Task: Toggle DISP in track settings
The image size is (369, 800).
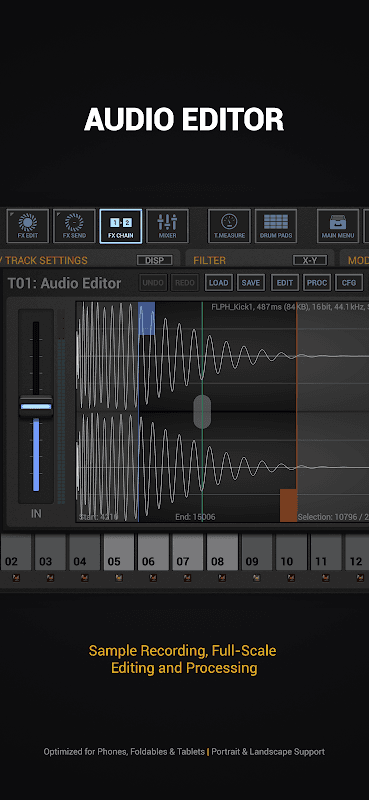Action: (x=155, y=260)
